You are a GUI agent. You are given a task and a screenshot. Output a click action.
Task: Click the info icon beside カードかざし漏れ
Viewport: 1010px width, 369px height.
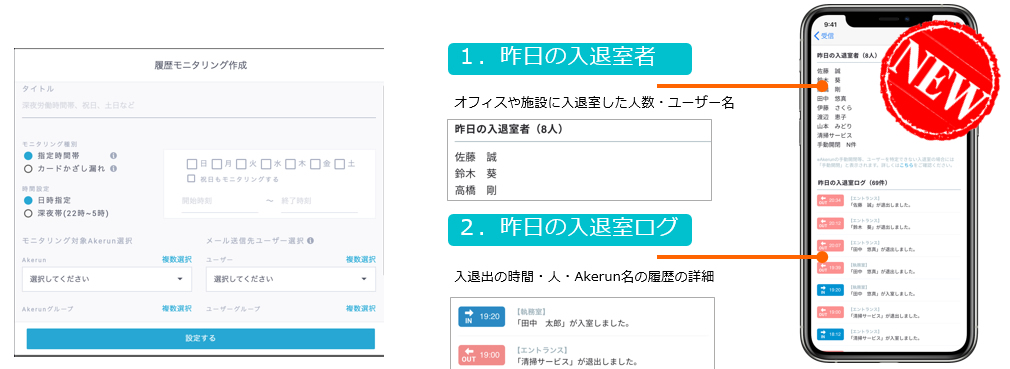[x=113, y=169]
